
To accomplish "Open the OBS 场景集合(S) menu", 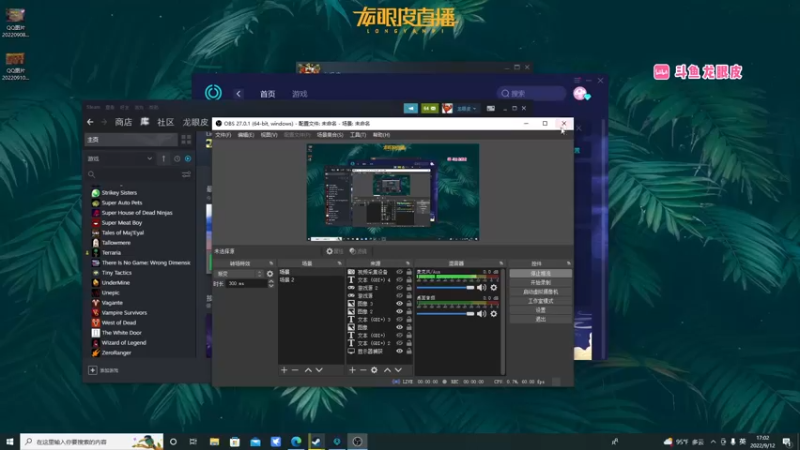I will coord(330,135).
